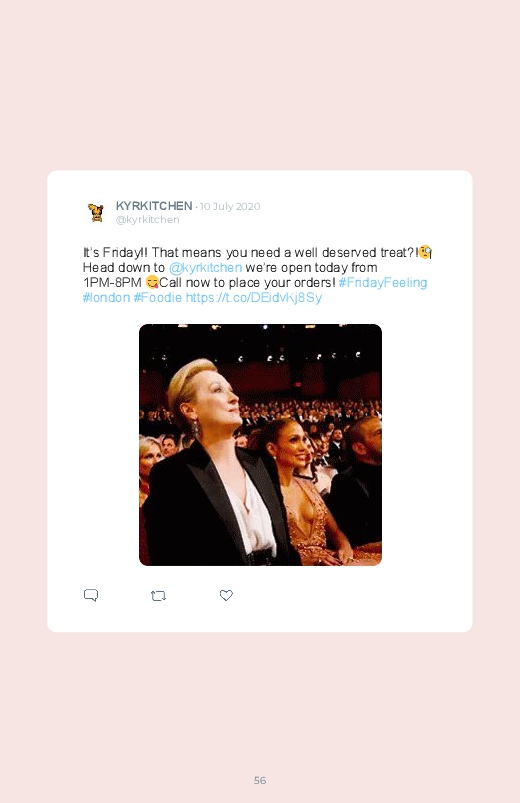This screenshot has height=803, width=520.
Task: Click the monocle face emoji
Action: [x=425, y=252]
